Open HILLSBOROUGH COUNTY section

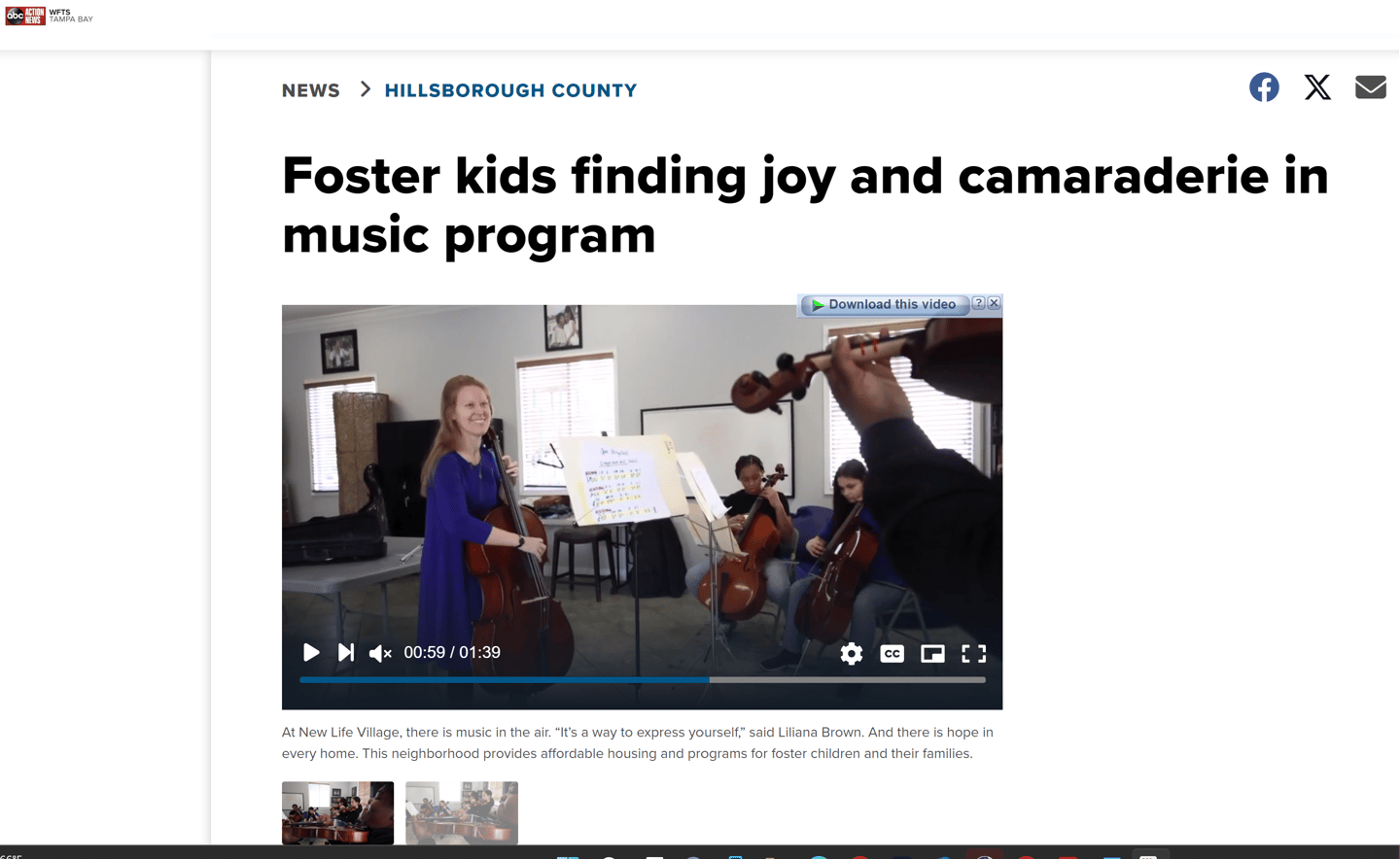point(510,90)
